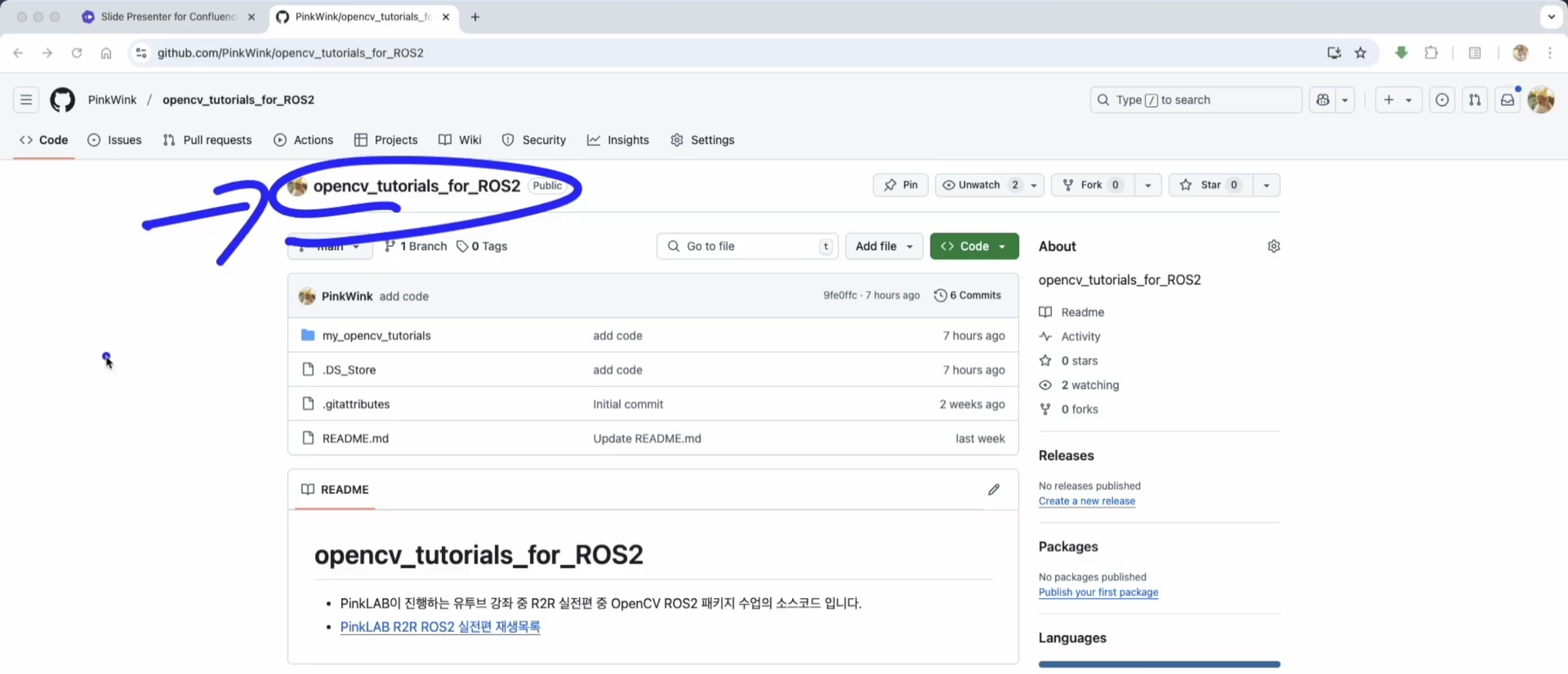This screenshot has height=674, width=1568.
Task: Open the Actions tab
Action: point(303,140)
